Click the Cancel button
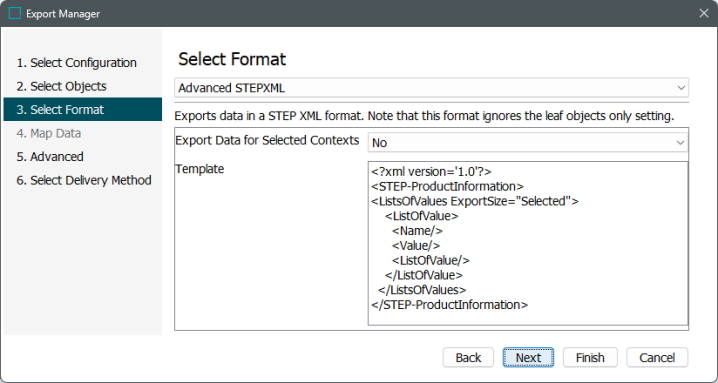This screenshot has height=383, width=718. click(x=657, y=357)
